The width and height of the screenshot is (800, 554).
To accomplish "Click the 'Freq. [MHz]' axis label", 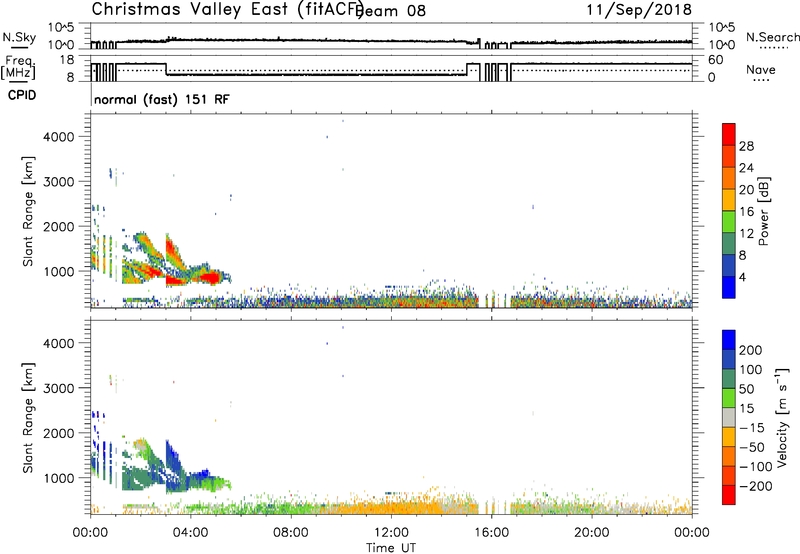I will click(18, 67).
